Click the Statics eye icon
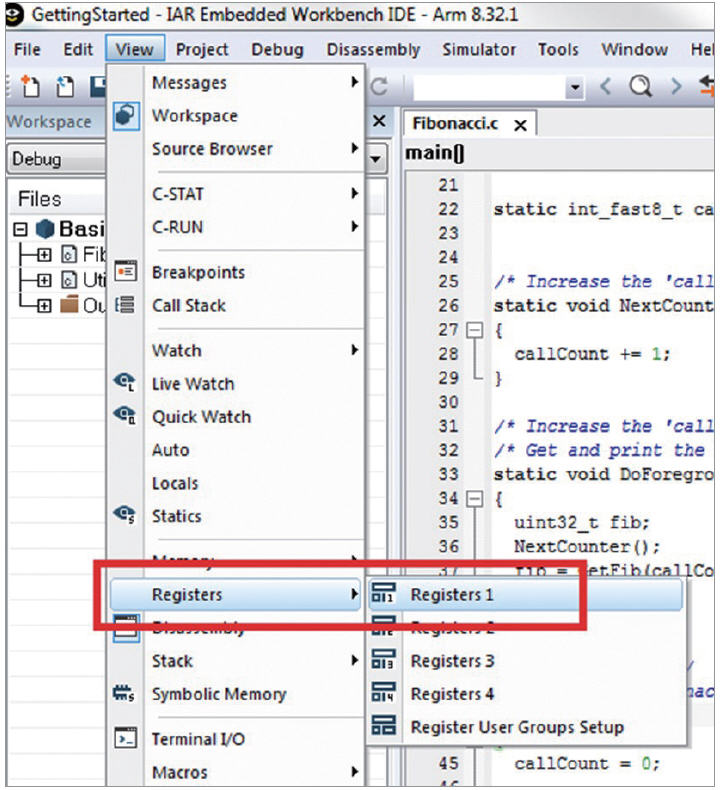The height and width of the screenshot is (790, 720). [126, 516]
